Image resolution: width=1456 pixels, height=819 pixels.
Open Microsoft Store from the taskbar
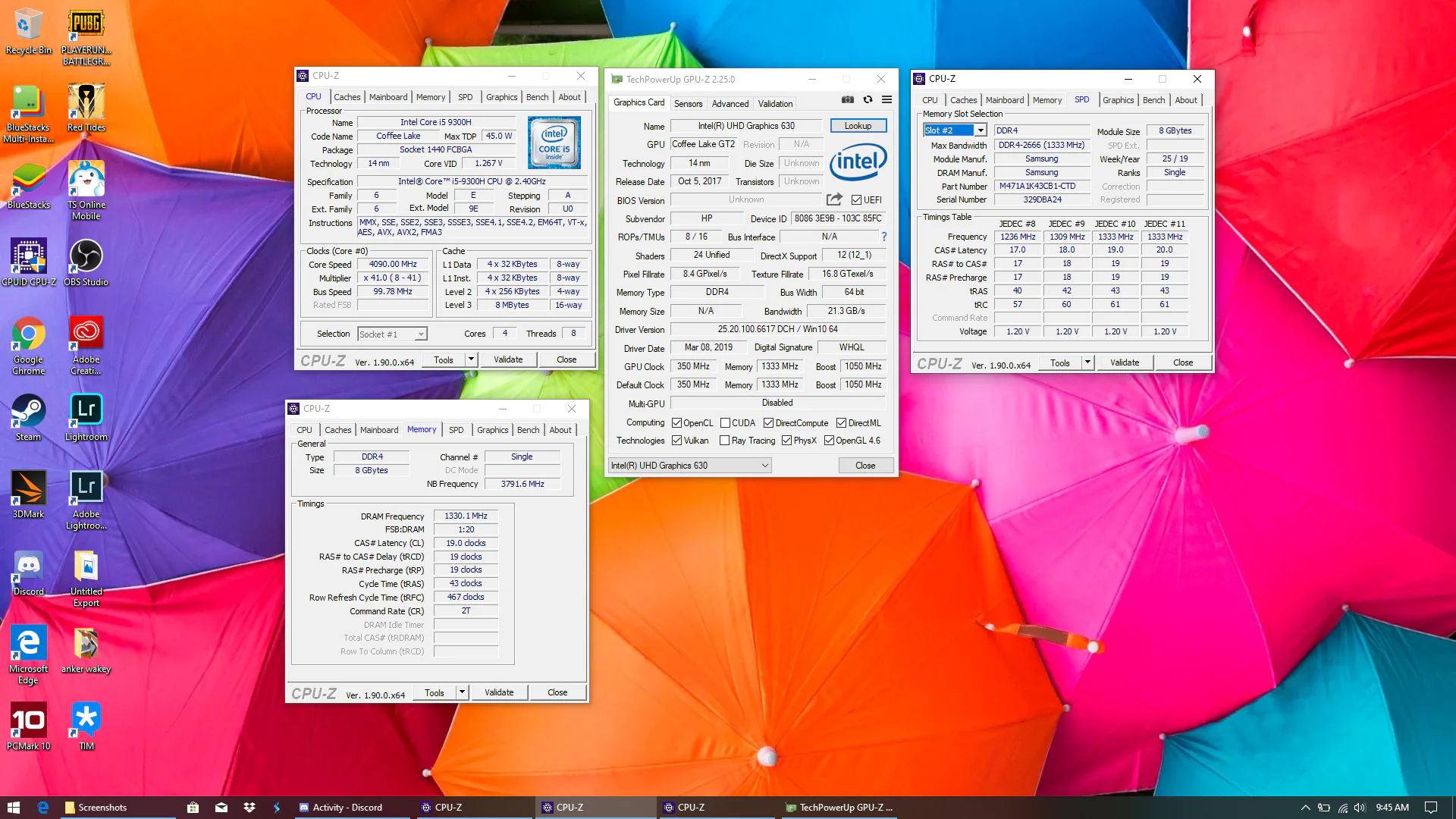(193, 808)
